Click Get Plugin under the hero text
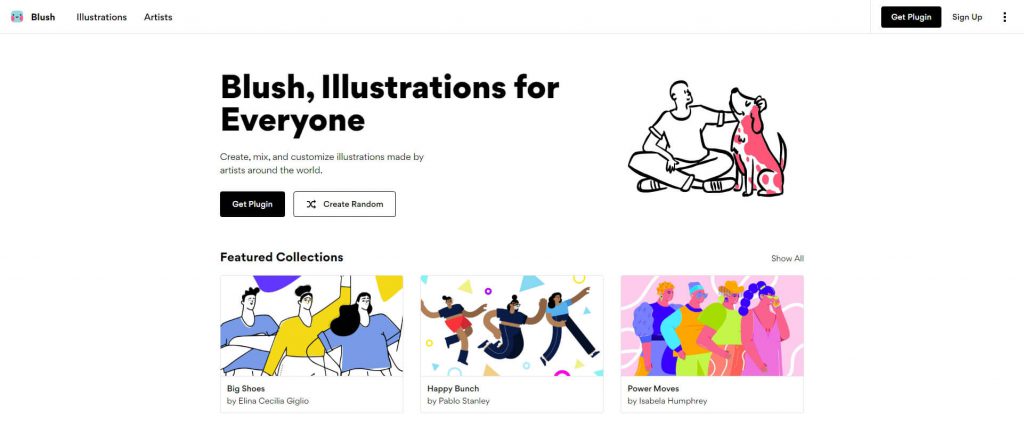Image resolution: width=1024 pixels, height=434 pixels. click(252, 204)
